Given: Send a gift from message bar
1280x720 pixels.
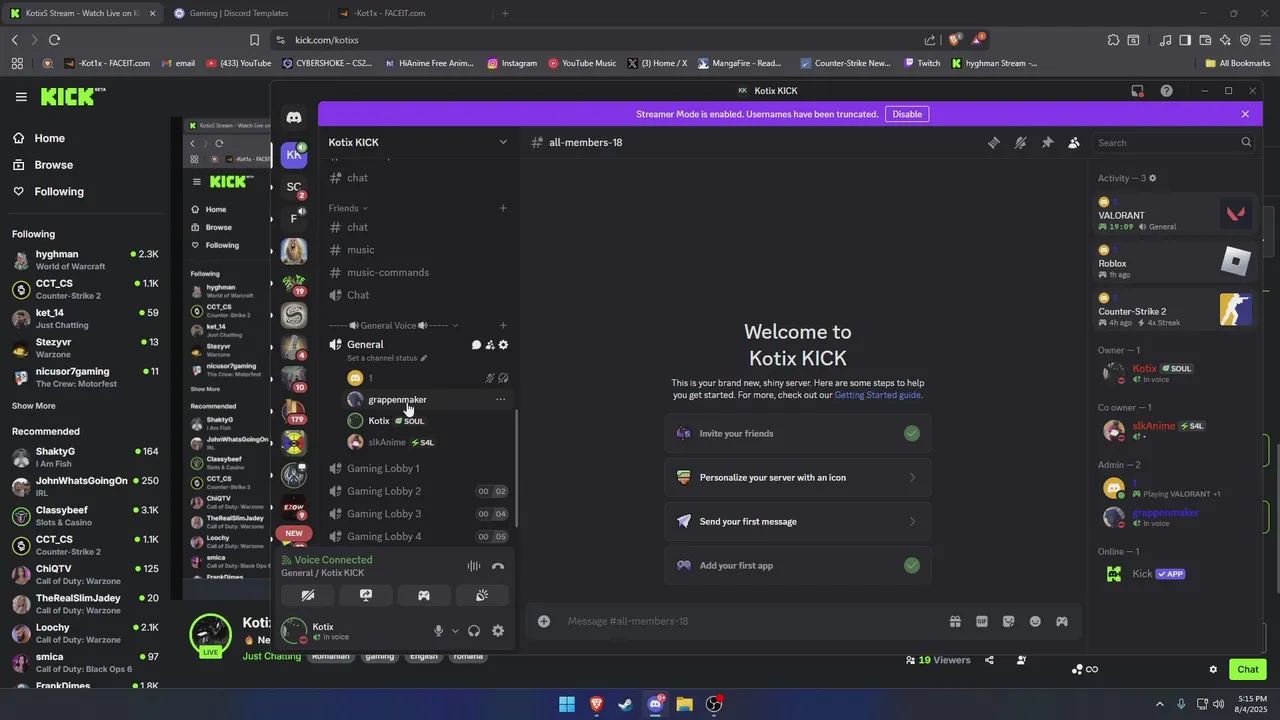Looking at the screenshot, I should [x=955, y=621].
